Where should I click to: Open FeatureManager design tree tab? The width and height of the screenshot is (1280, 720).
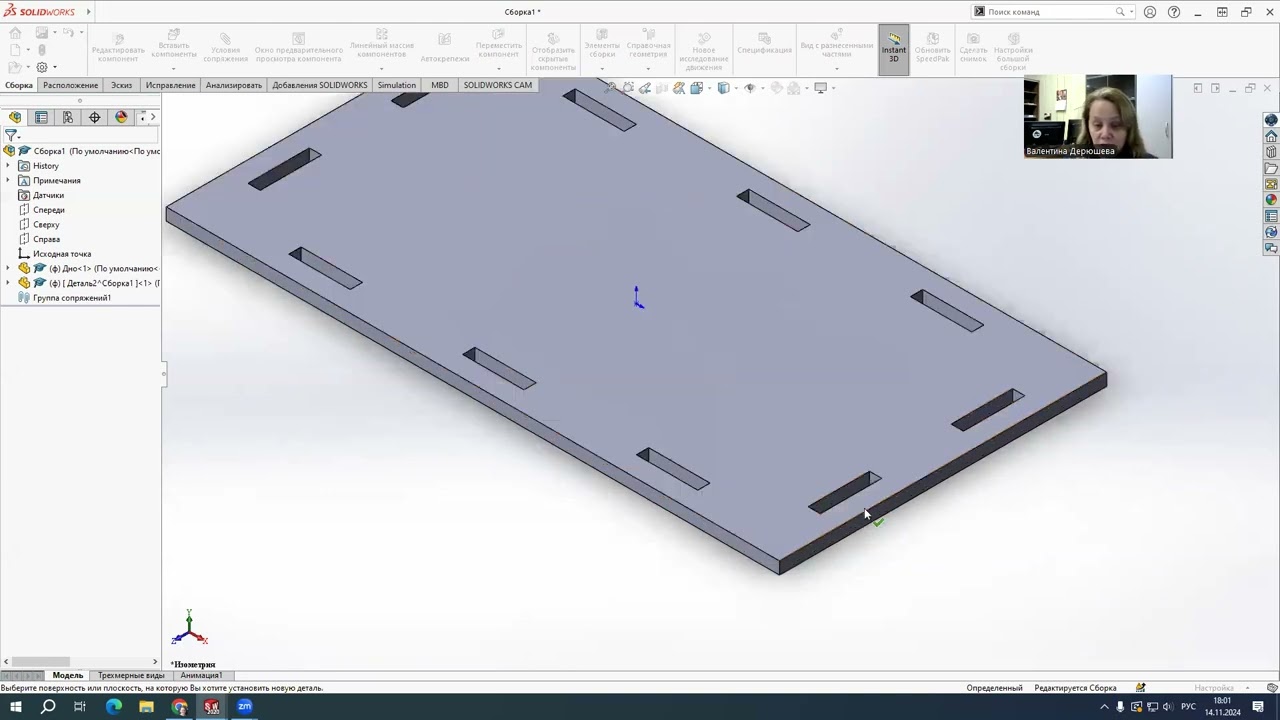pos(15,117)
